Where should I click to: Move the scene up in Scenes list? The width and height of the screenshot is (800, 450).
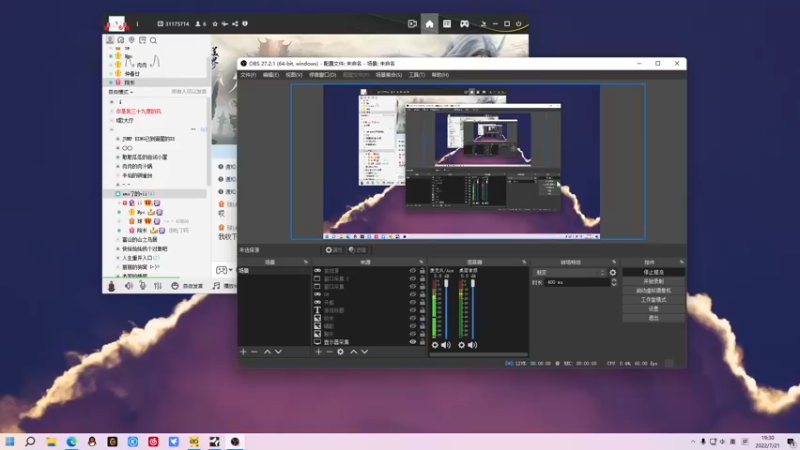(x=267, y=352)
